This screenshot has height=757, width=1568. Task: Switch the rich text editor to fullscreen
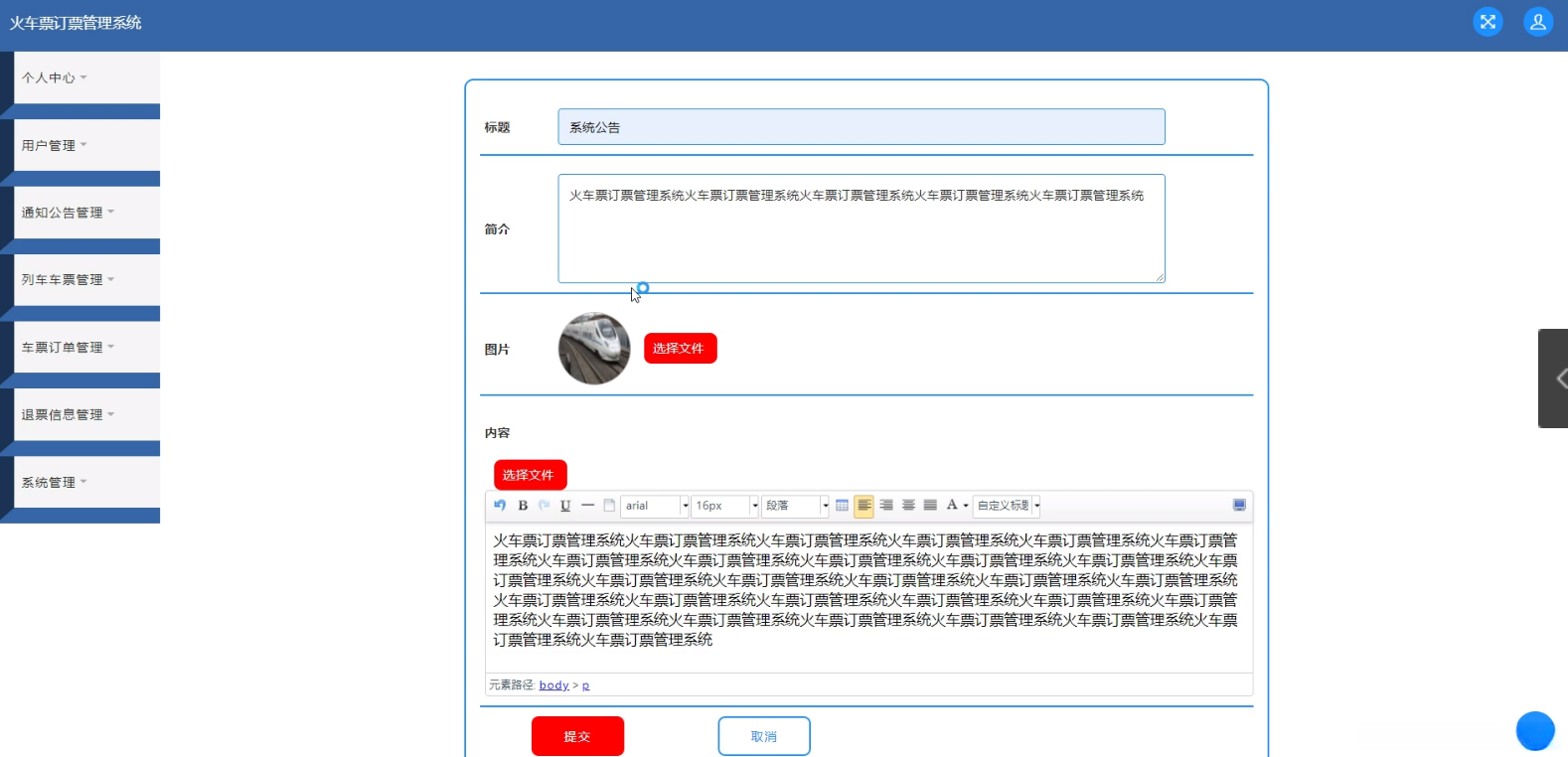click(x=1239, y=506)
